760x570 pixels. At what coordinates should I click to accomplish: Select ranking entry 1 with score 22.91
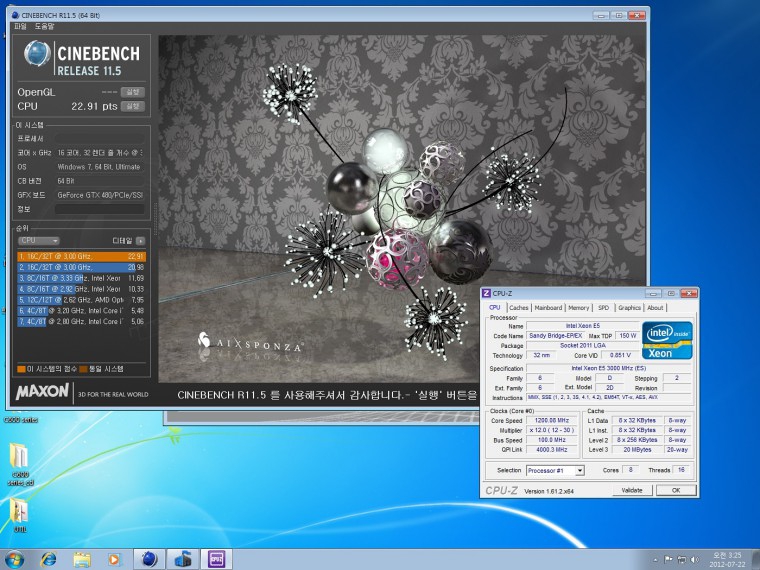[81, 256]
